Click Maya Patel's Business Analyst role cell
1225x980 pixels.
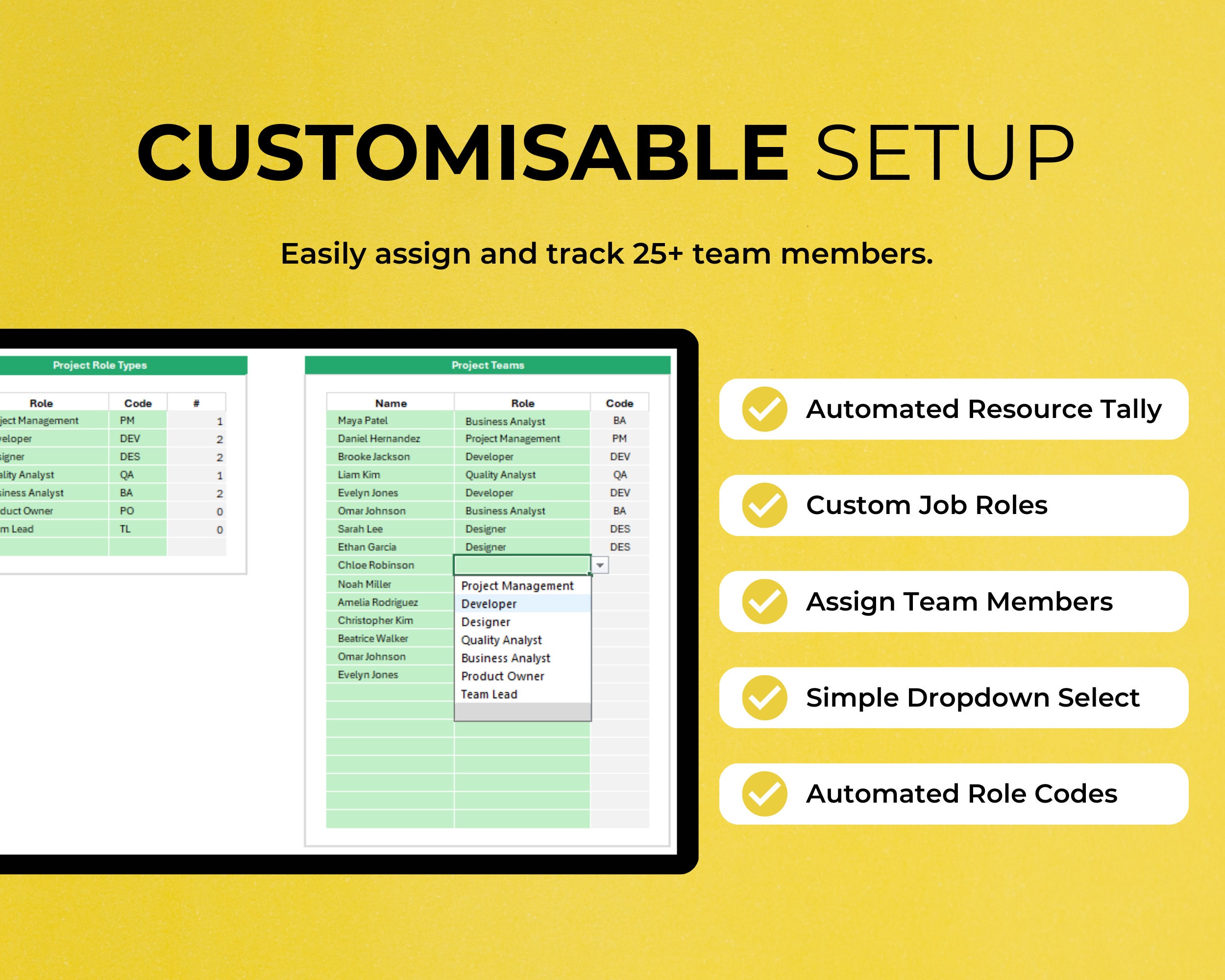point(521,421)
